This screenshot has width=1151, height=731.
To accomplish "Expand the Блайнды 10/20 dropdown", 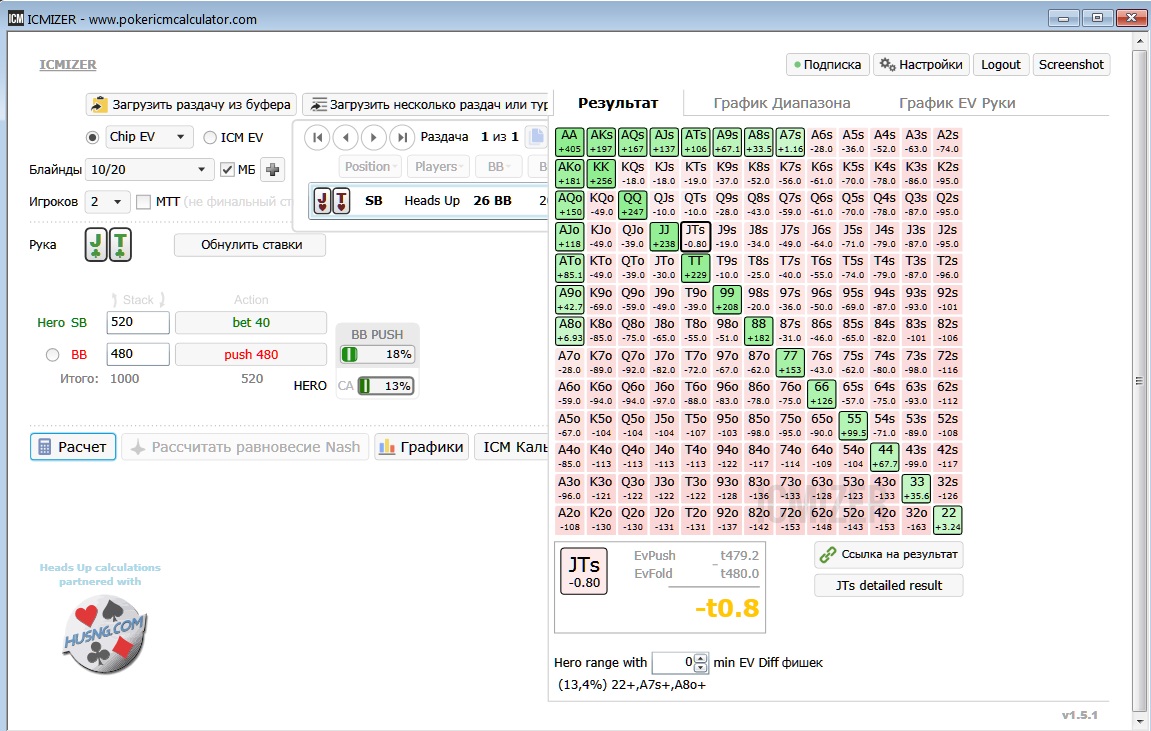I will [x=149, y=170].
